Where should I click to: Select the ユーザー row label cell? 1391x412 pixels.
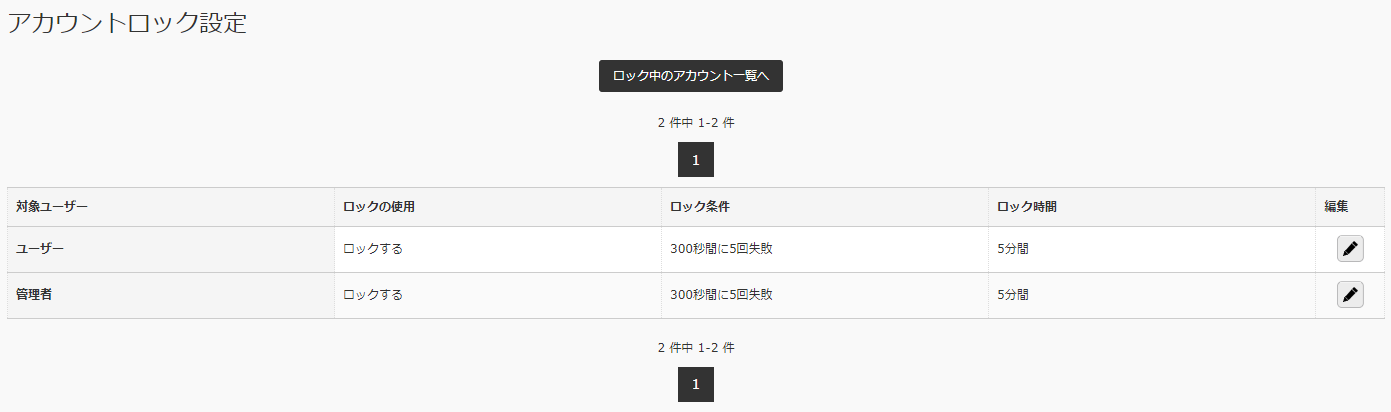click(x=171, y=249)
